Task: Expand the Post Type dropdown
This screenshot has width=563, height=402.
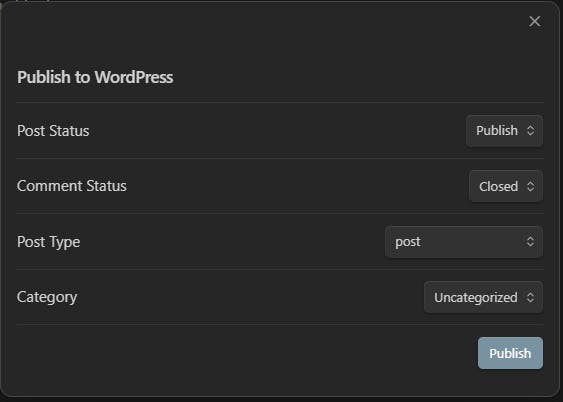Action: (x=464, y=242)
